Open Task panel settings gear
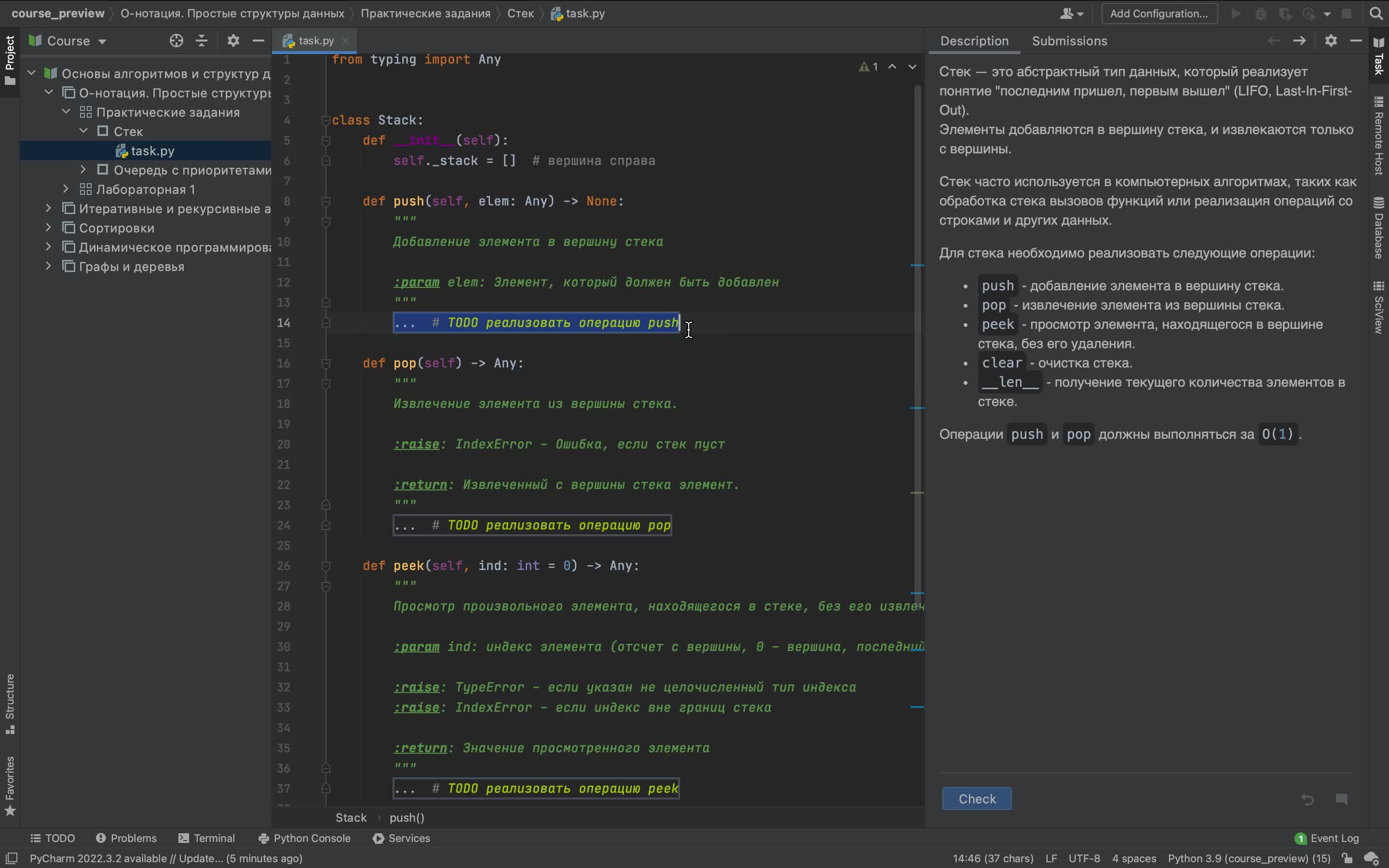This screenshot has height=868, width=1389. [x=1331, y=41]
